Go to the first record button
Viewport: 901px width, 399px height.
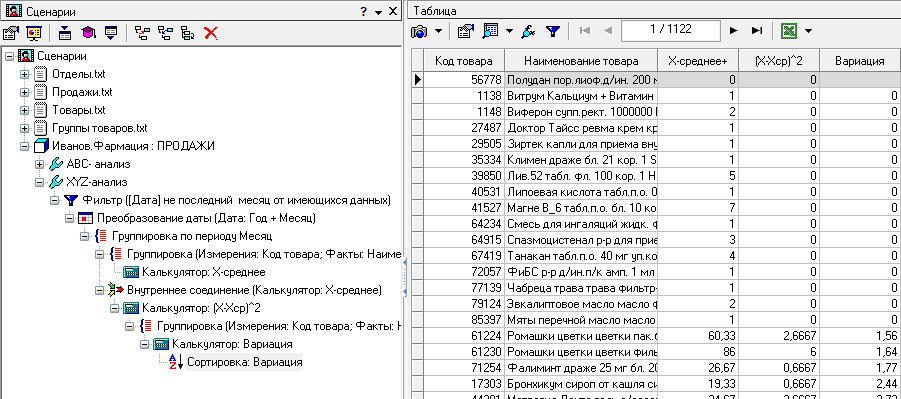[585, 31]
